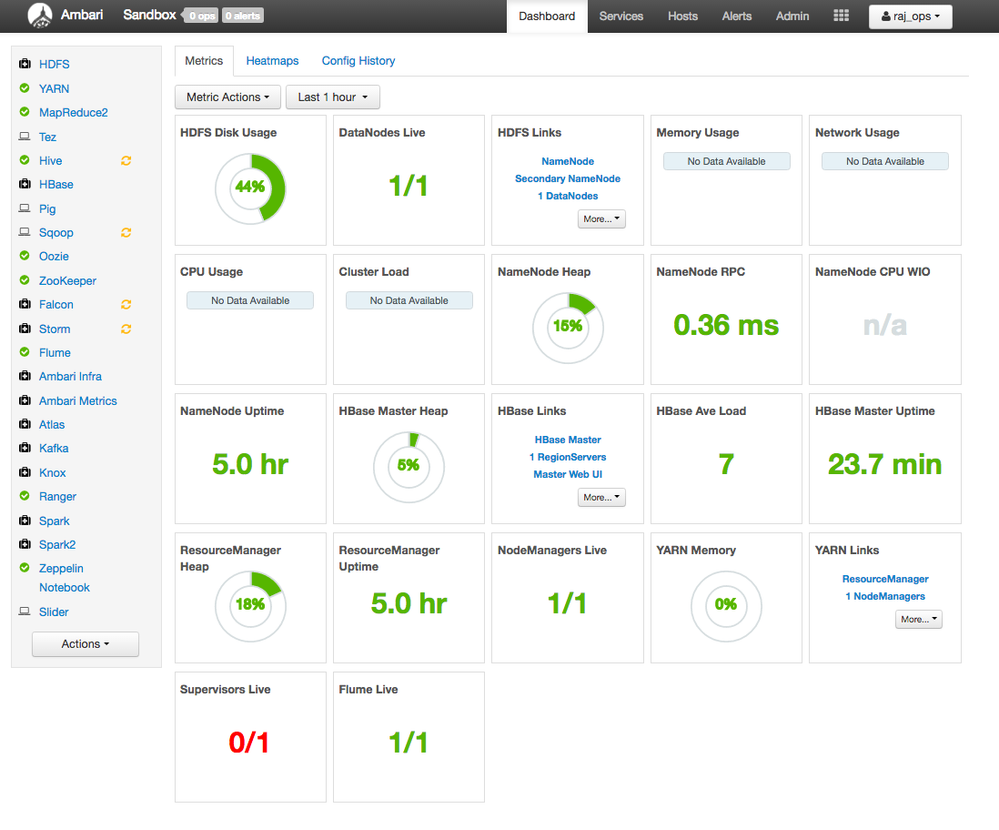Expand More in YARN Links widget
This screenshot has width=999, height=830.
click(919, 619)
